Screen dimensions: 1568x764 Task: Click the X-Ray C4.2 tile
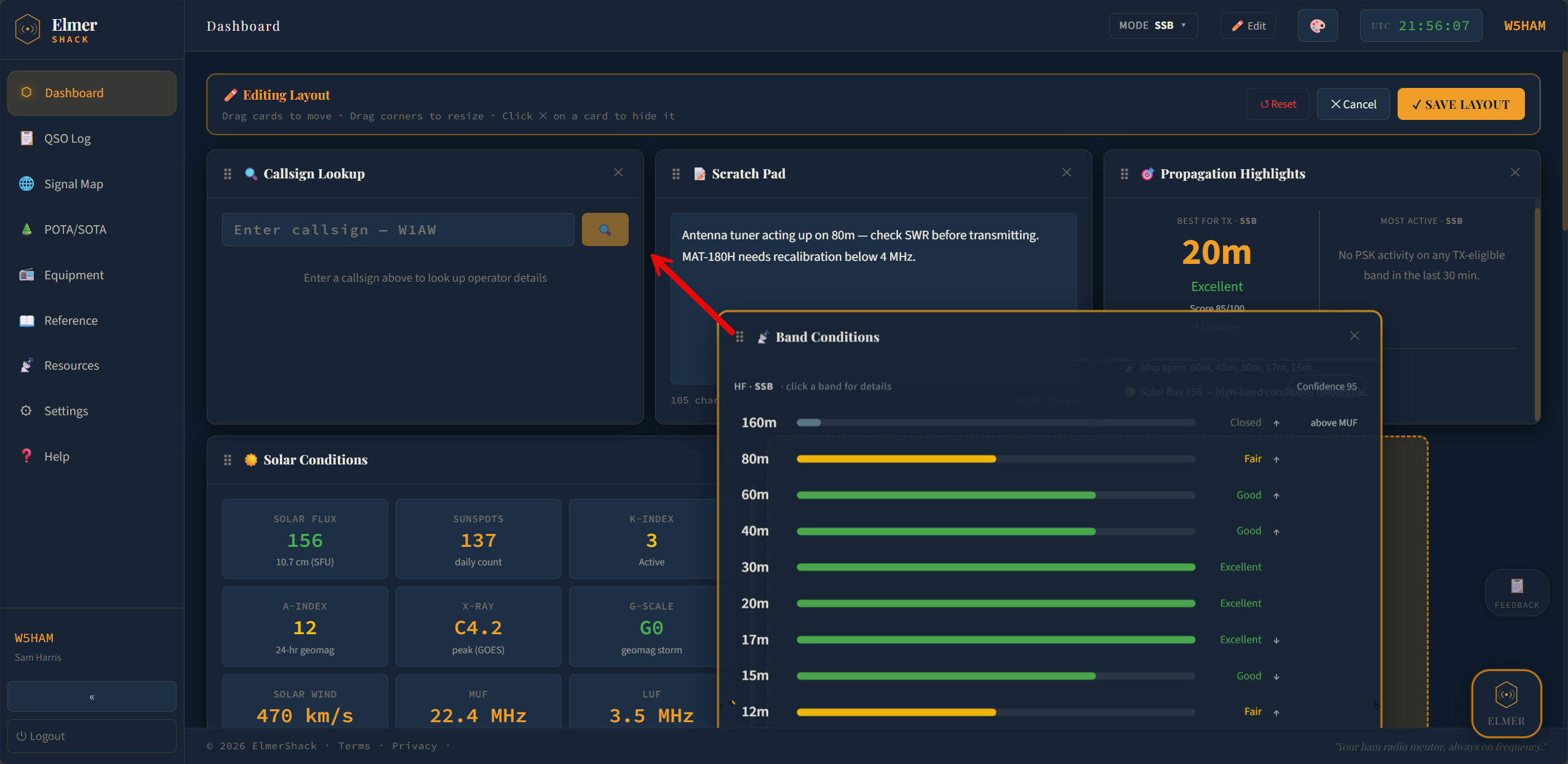pos(478,626)
